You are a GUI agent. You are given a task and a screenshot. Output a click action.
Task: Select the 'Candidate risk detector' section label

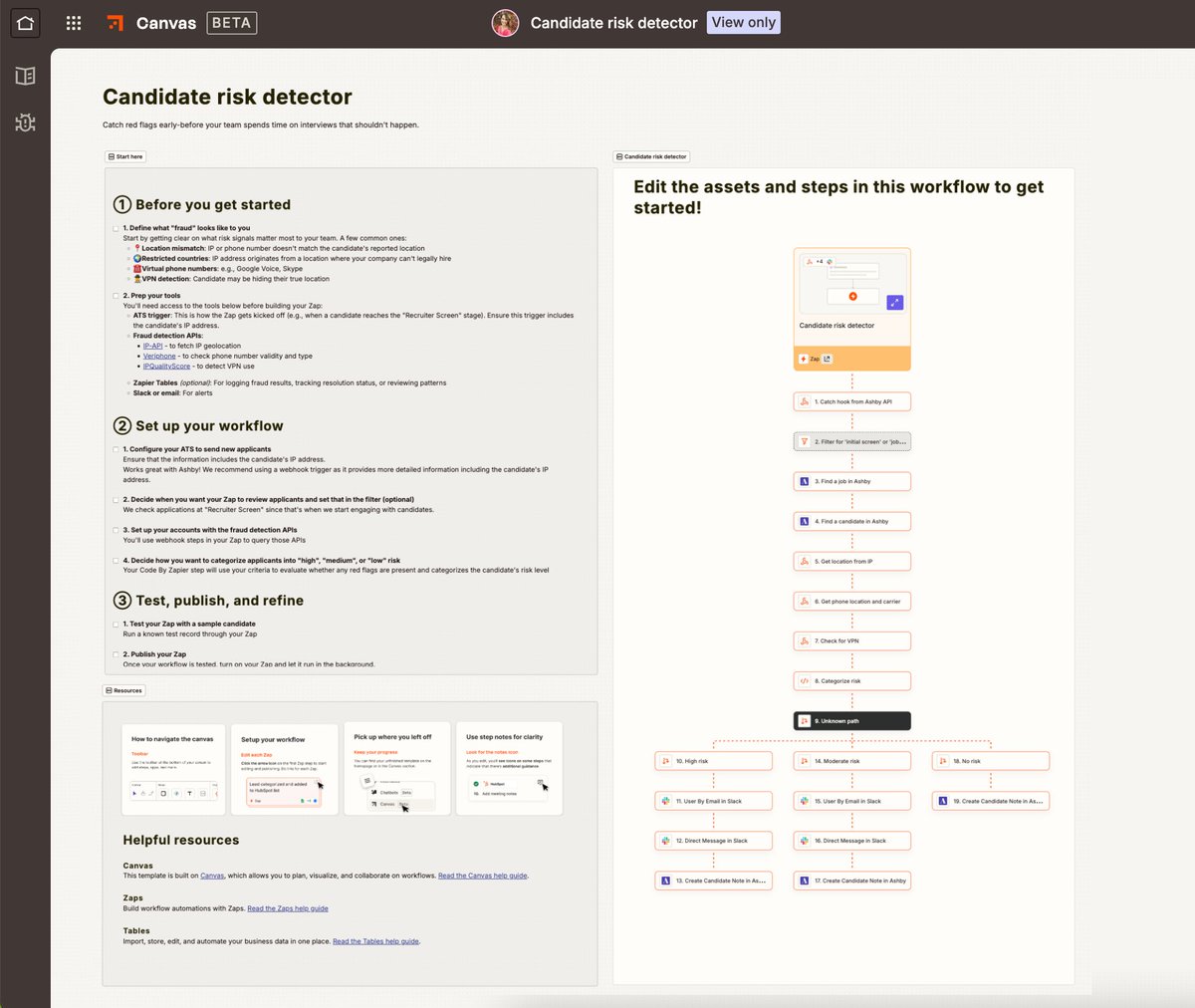[x=651, y=156]
